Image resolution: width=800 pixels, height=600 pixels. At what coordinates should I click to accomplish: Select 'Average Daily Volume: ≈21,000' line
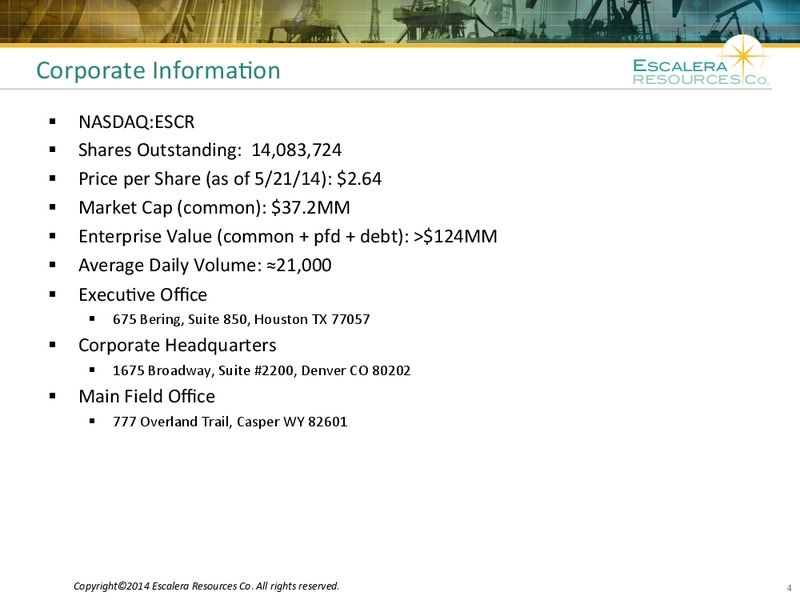coord(205,265)
